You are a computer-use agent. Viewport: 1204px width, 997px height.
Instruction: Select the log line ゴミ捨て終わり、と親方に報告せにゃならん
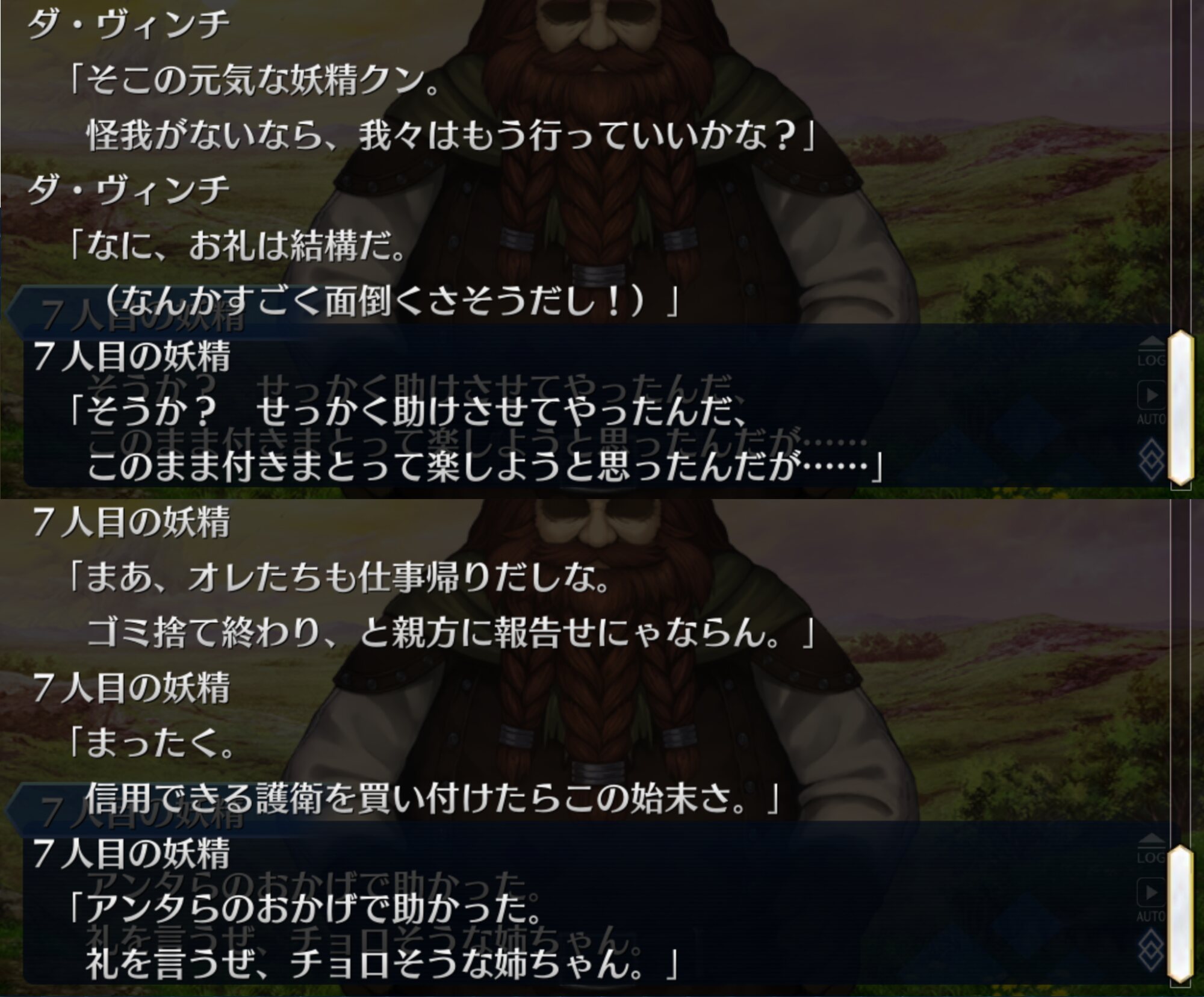pos(451,632)
